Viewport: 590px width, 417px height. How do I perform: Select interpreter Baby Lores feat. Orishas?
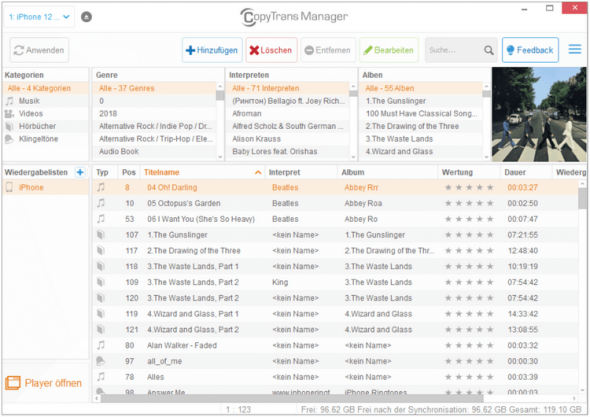click(x=288, y=151)
